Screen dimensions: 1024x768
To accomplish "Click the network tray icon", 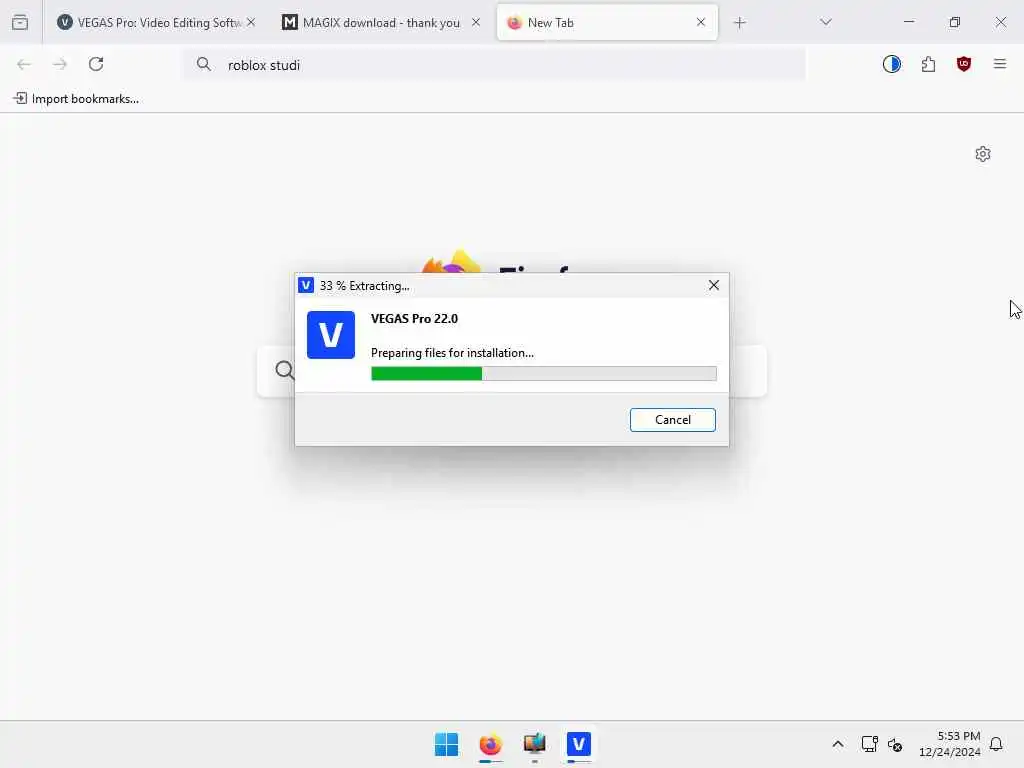I will click(869, 744).
